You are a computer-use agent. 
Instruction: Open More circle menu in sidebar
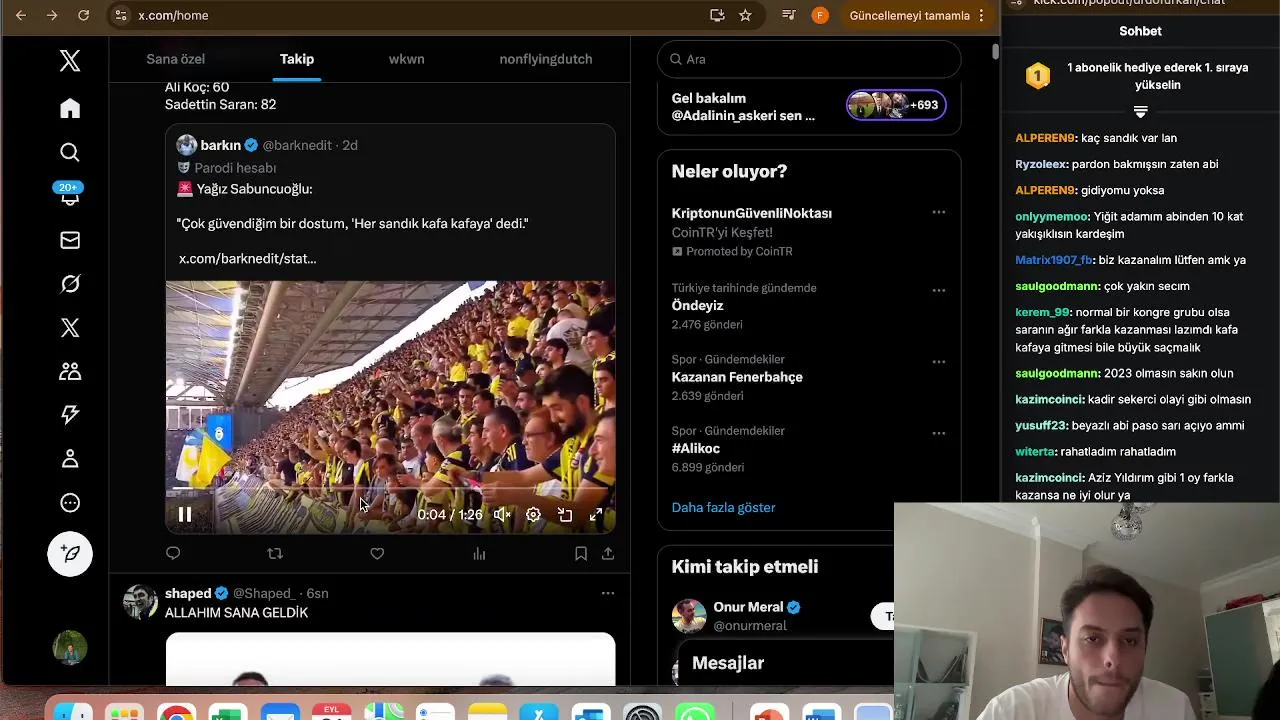point(70,503)
